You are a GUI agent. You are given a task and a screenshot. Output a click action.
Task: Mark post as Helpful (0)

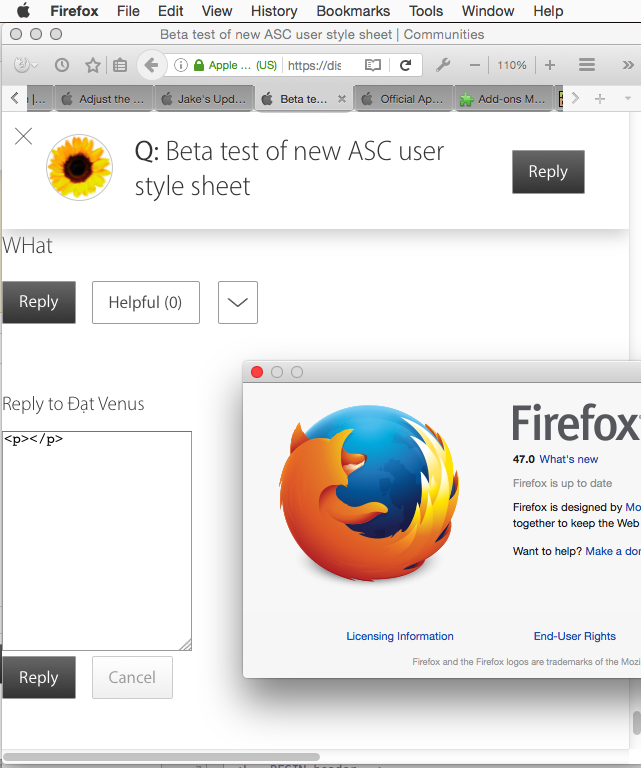coord(146,302)
